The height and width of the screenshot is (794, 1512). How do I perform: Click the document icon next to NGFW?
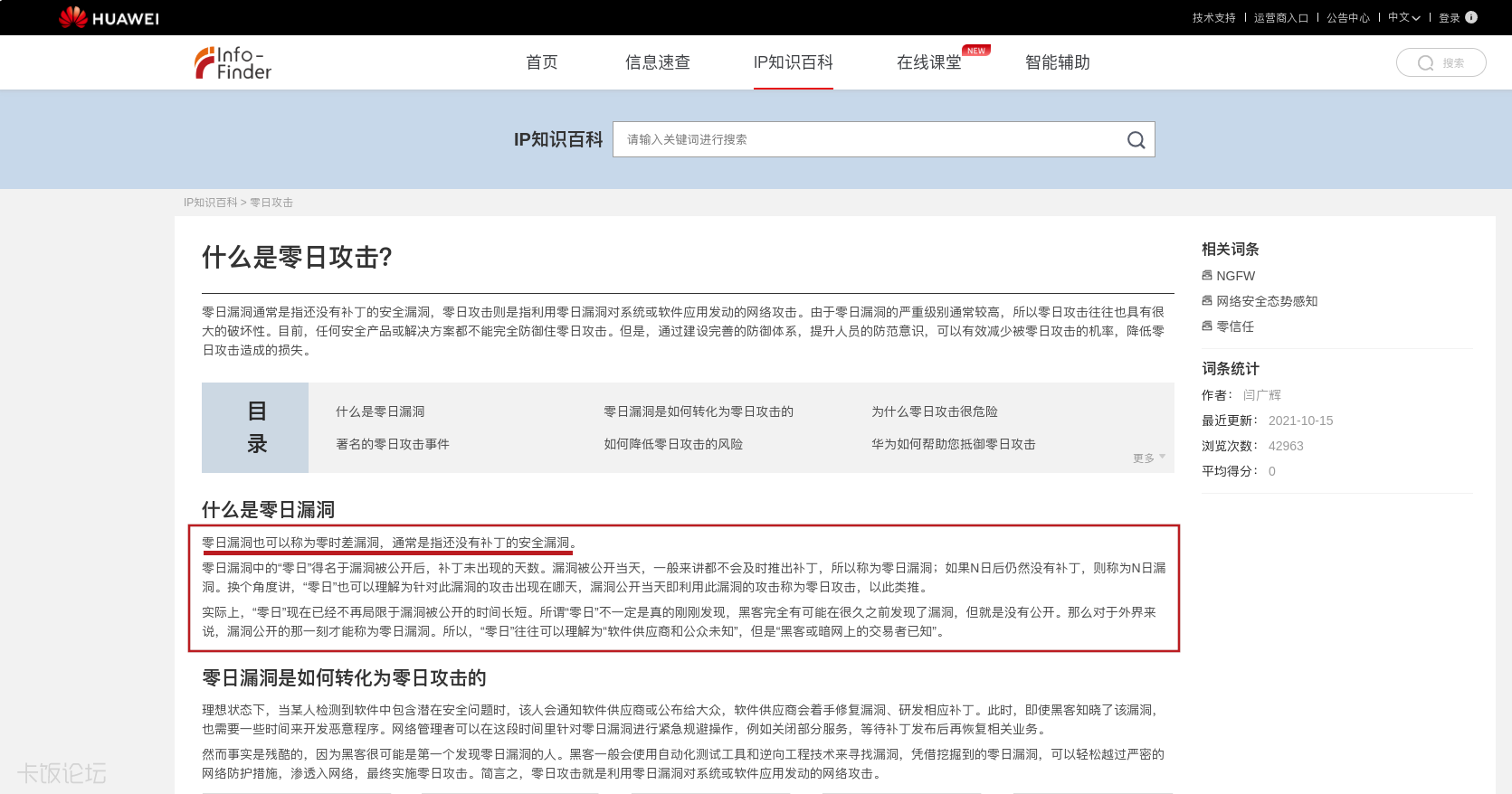[x=1207, y=275]
